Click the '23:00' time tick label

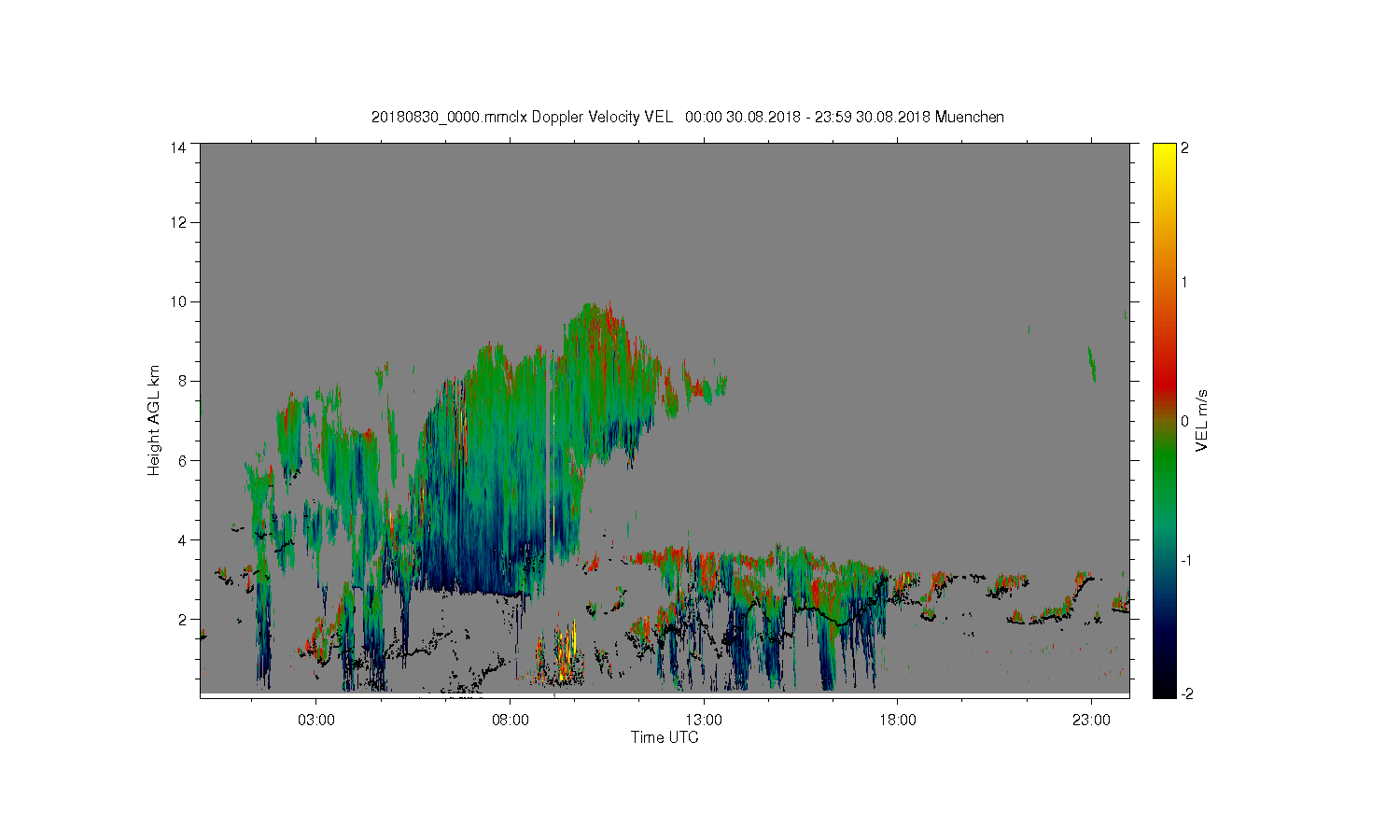(x=1091, y=721)
